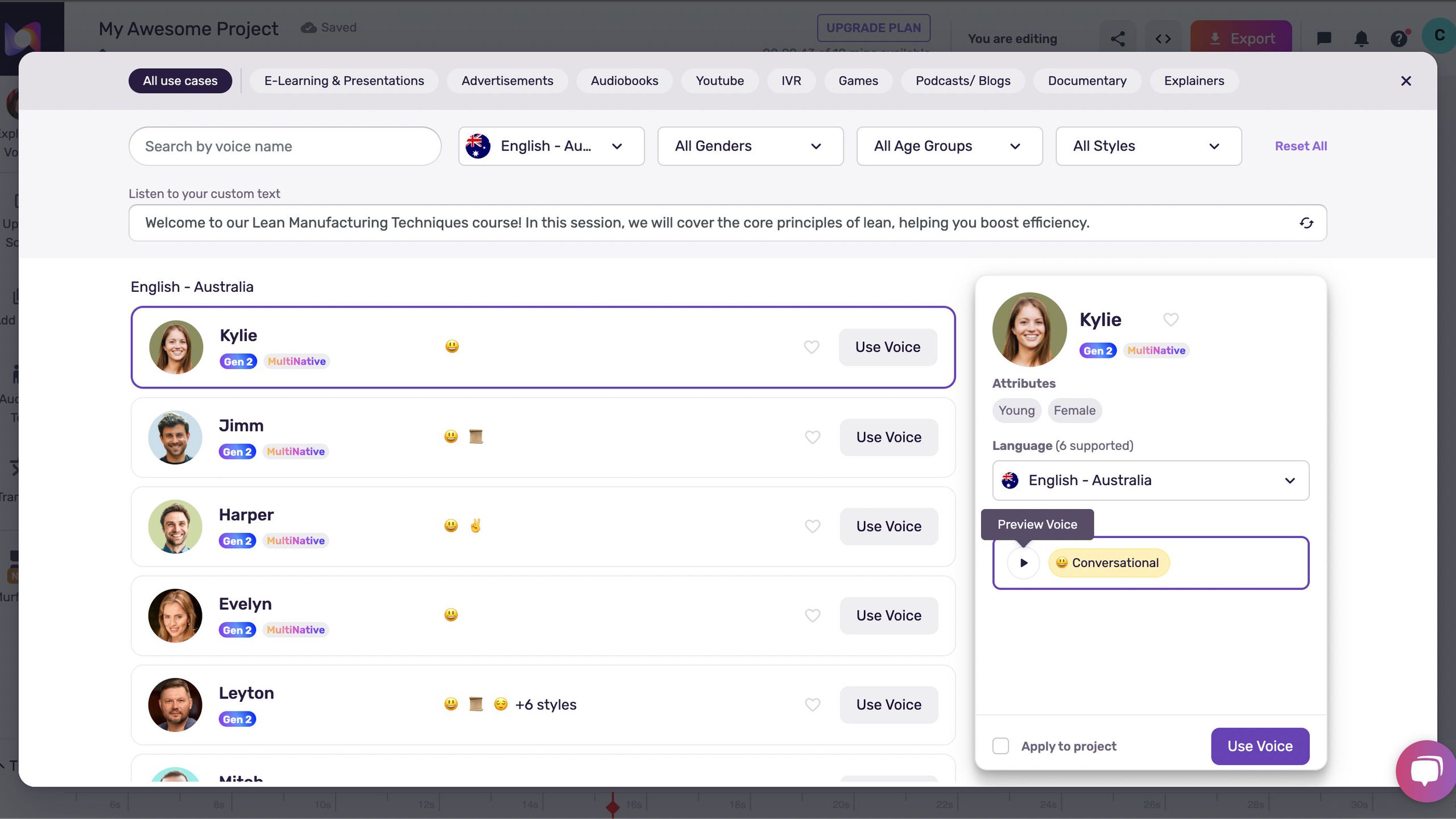This screenshot has height=819, width=1456.
Task: Favorite Jimm voice with heart icon
Action: (x=813, y=437)
